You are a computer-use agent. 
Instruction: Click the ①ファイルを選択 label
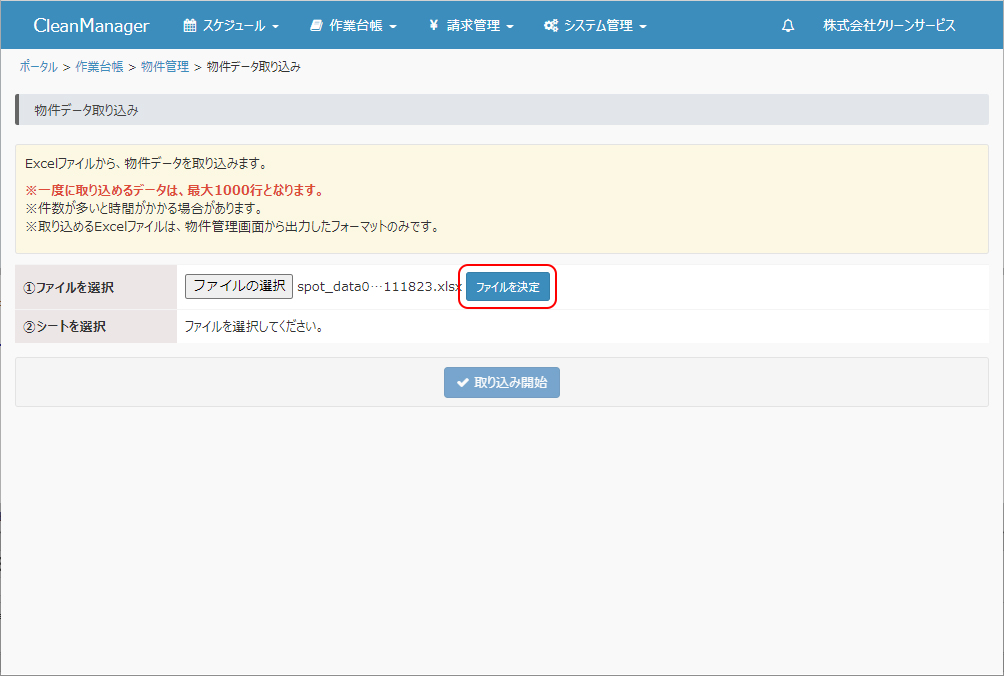pyautogui.click(x=69, y=287)
